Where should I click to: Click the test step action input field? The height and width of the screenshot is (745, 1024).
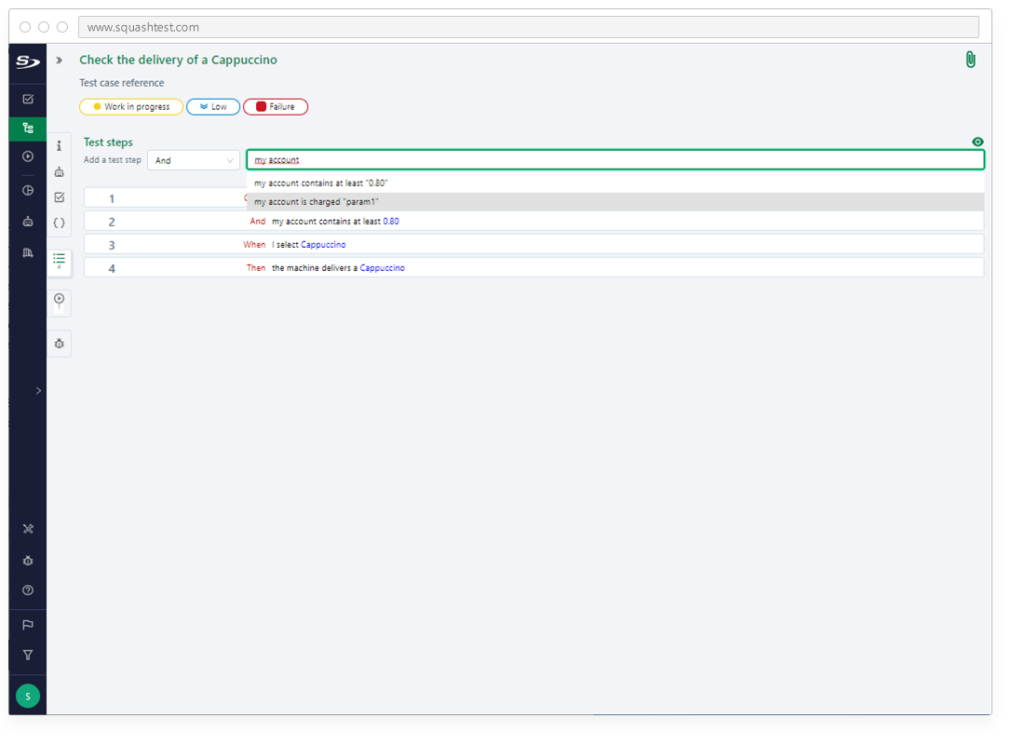pyautogui.click(x=615, y=160)
